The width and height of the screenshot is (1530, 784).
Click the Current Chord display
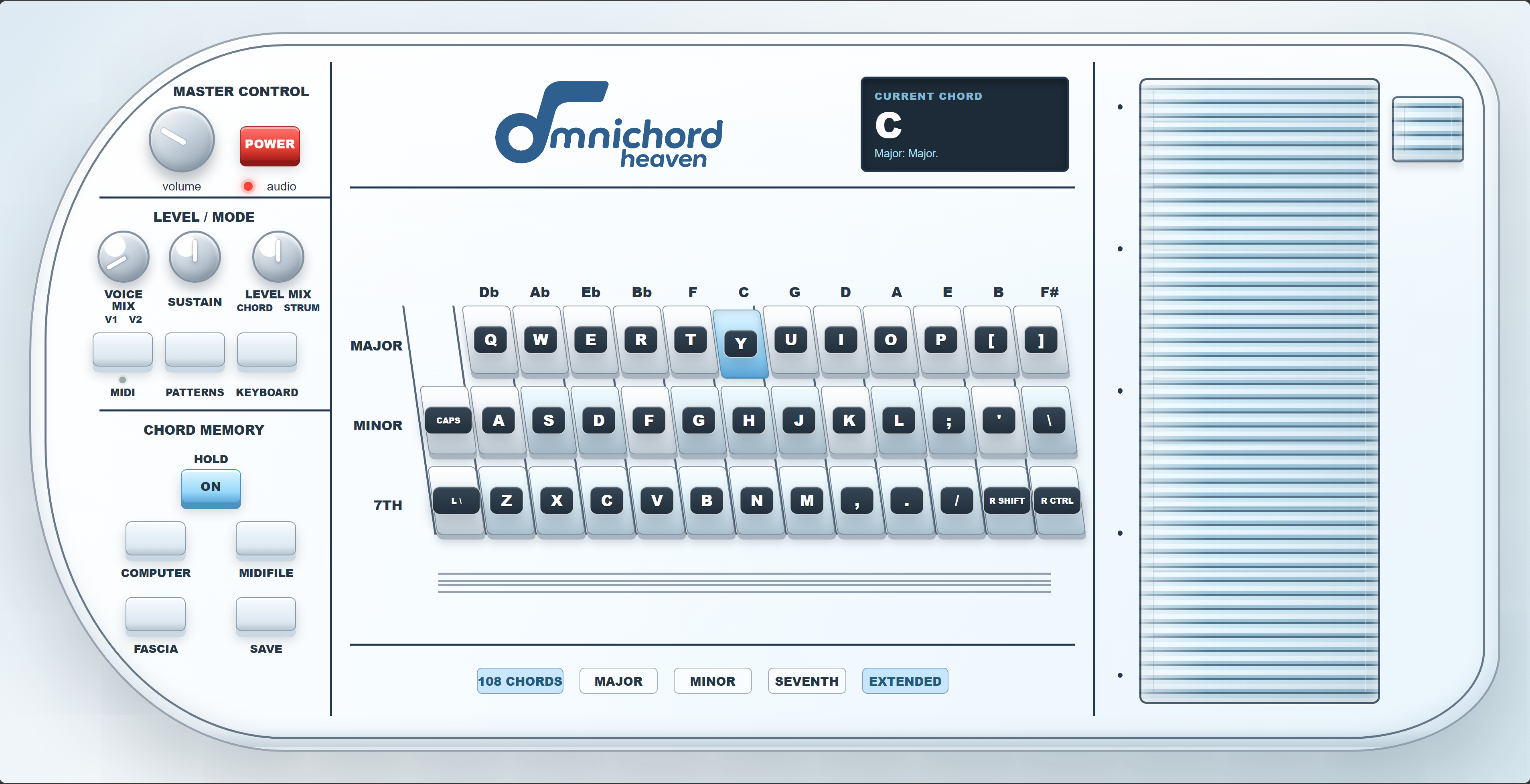point(965,124)
